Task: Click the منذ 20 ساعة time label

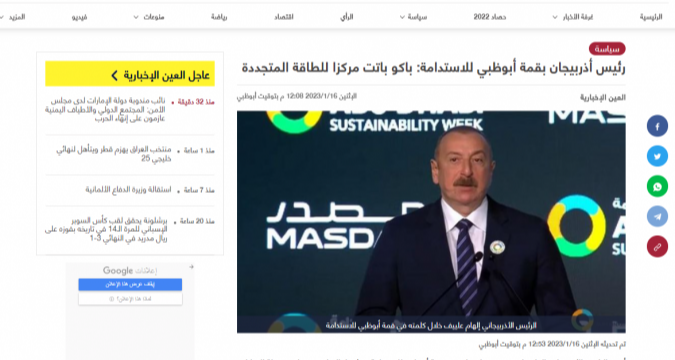Action: click(x=197, y=221)
